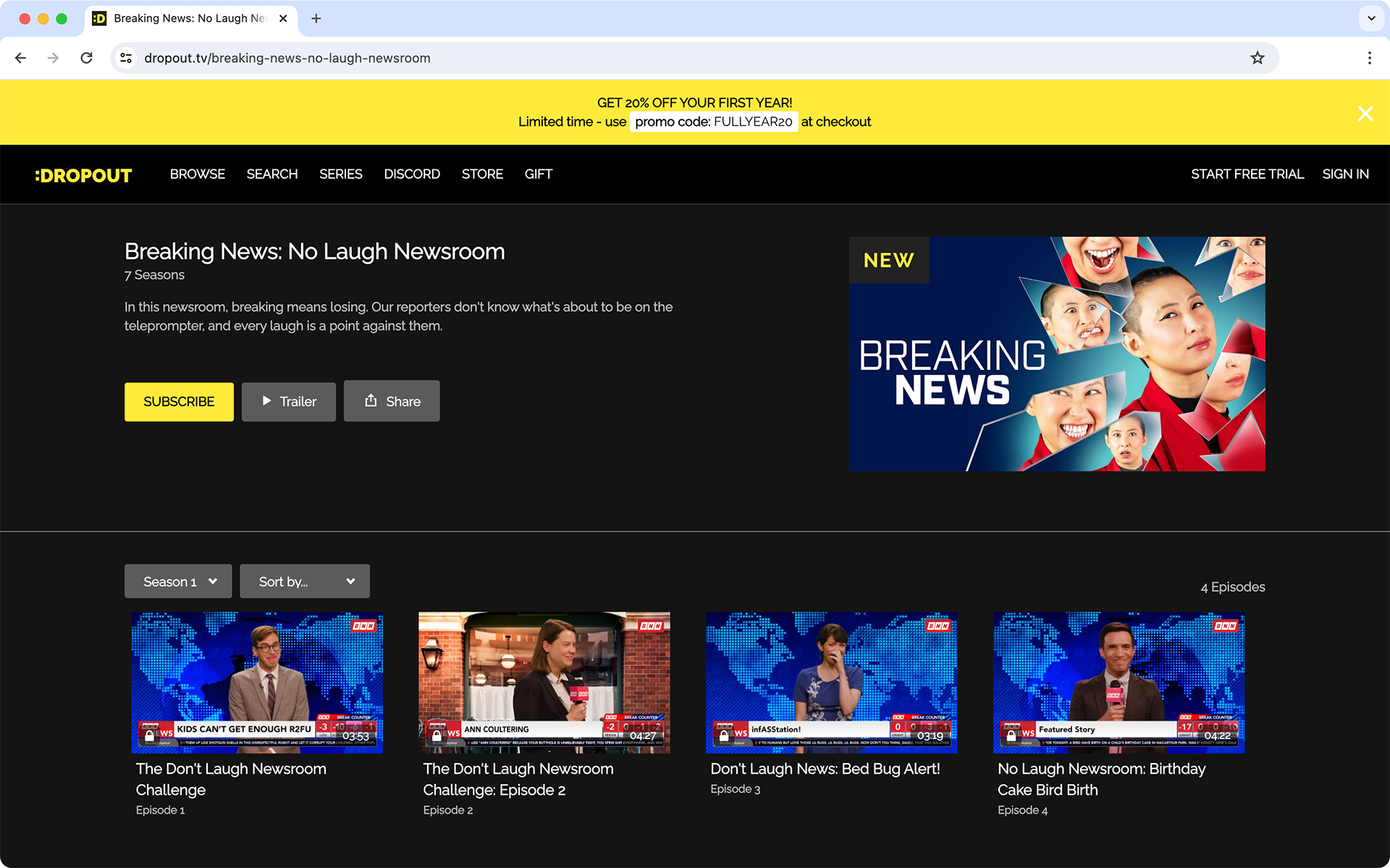Screen dimensions: 1390x868
Task: Open the Sort by dropdown
Action: 305,581
